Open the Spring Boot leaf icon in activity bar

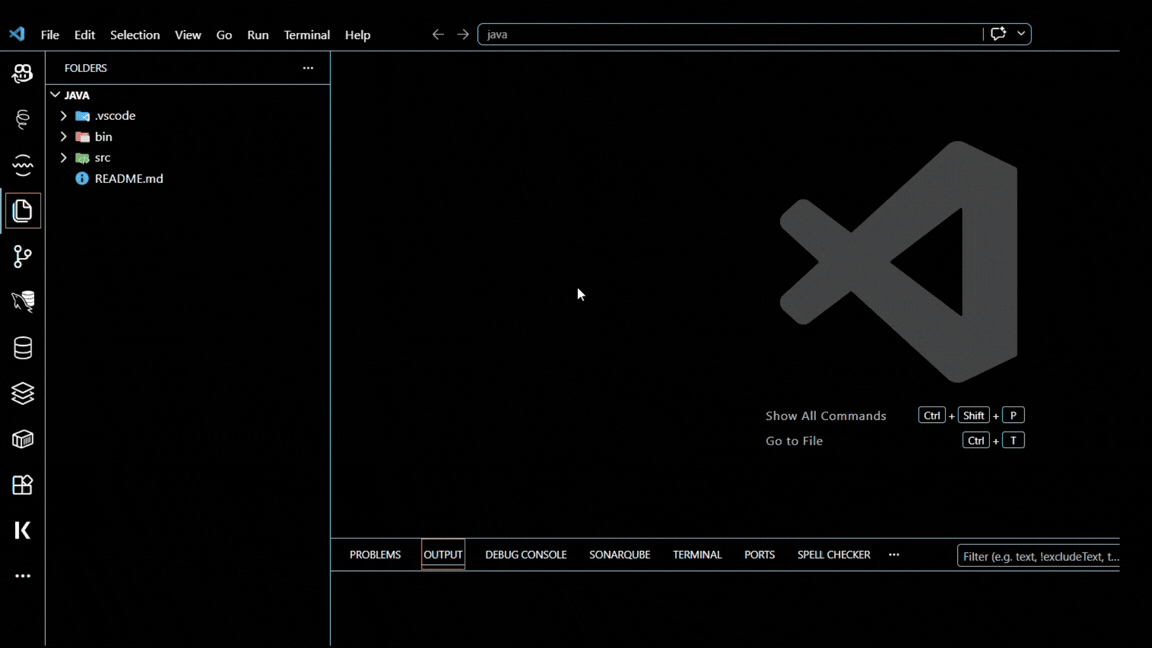pos(22,119)
